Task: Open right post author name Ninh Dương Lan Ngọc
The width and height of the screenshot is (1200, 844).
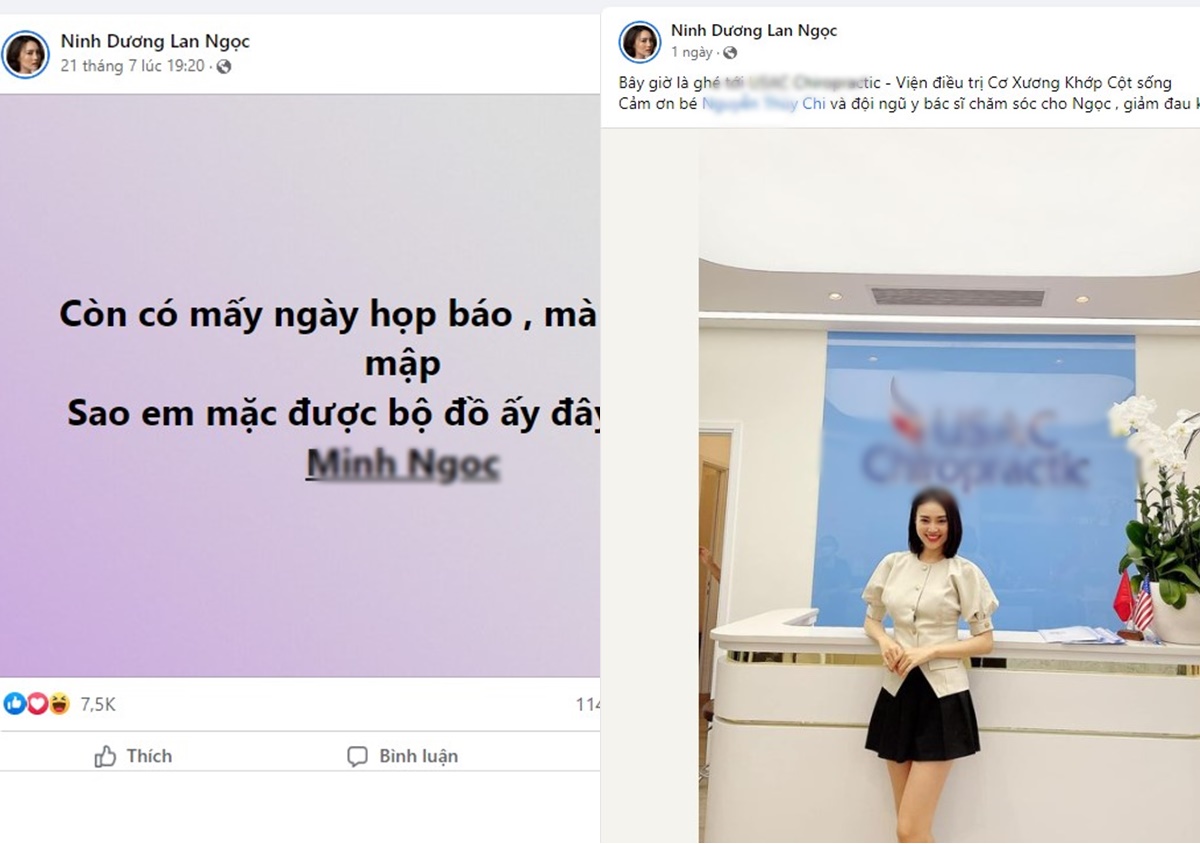Action: 754,31
